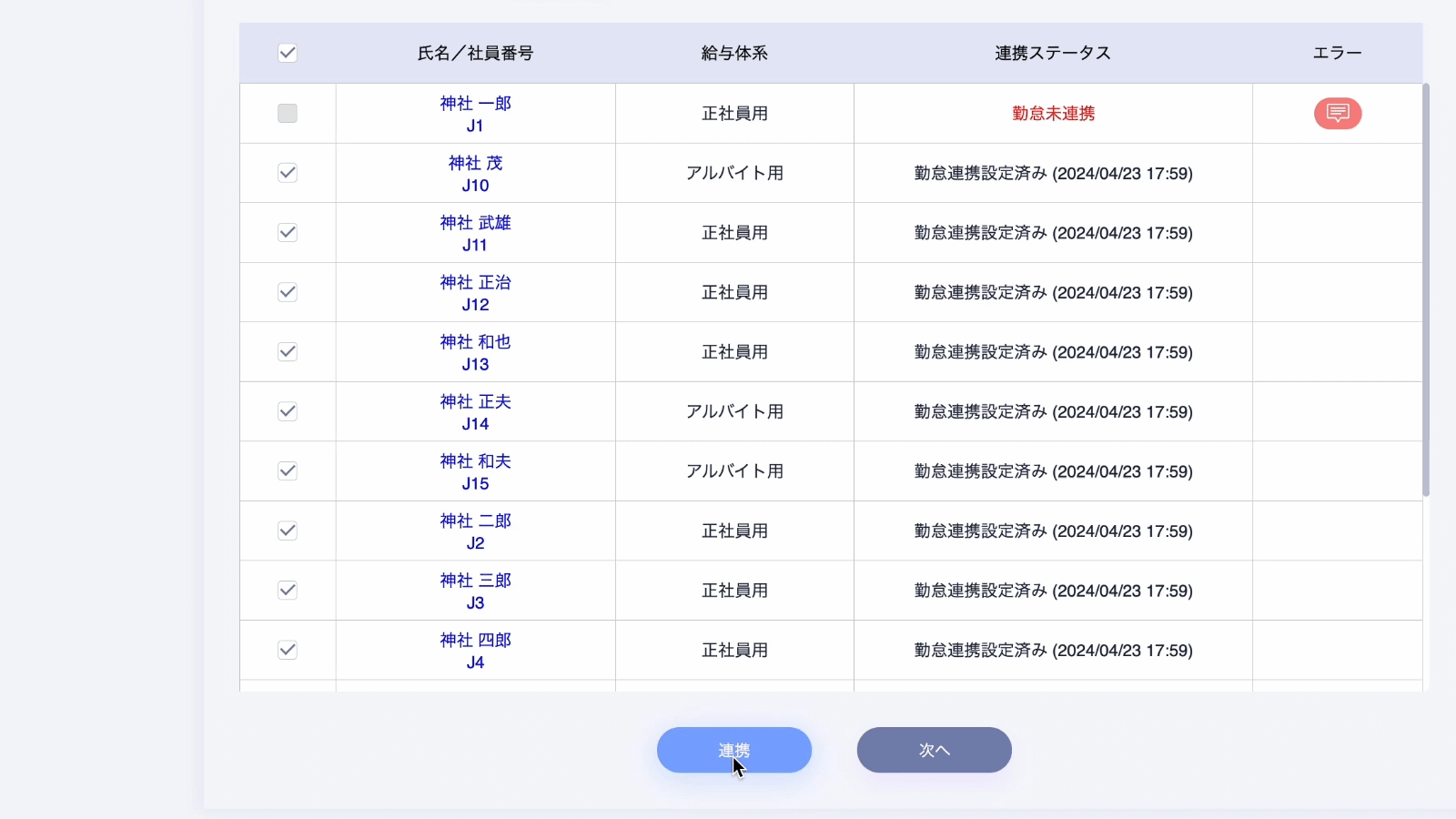Screen dimensions: 1456x819
Task: Toggle the checkbox for 神社 四郎 J4
Action: pyautogui.click(x=288, y=650)
